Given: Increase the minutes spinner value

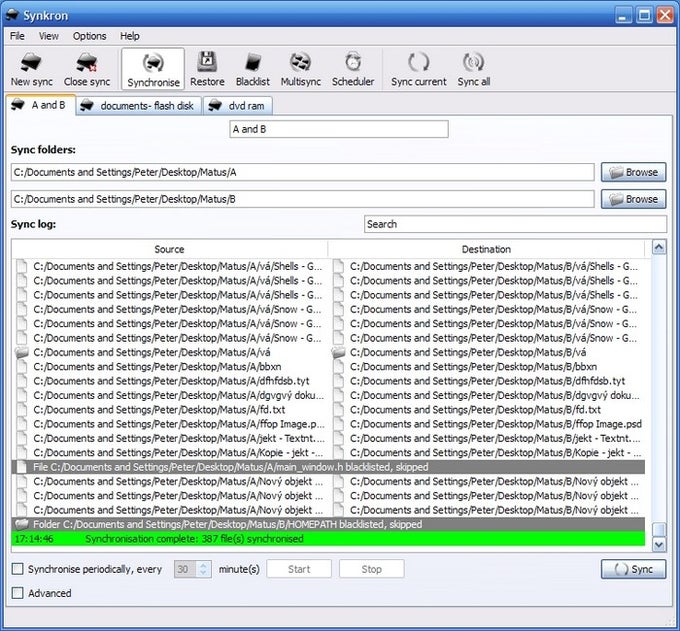Looking at the screenshot, I should [x=203, y=565].
